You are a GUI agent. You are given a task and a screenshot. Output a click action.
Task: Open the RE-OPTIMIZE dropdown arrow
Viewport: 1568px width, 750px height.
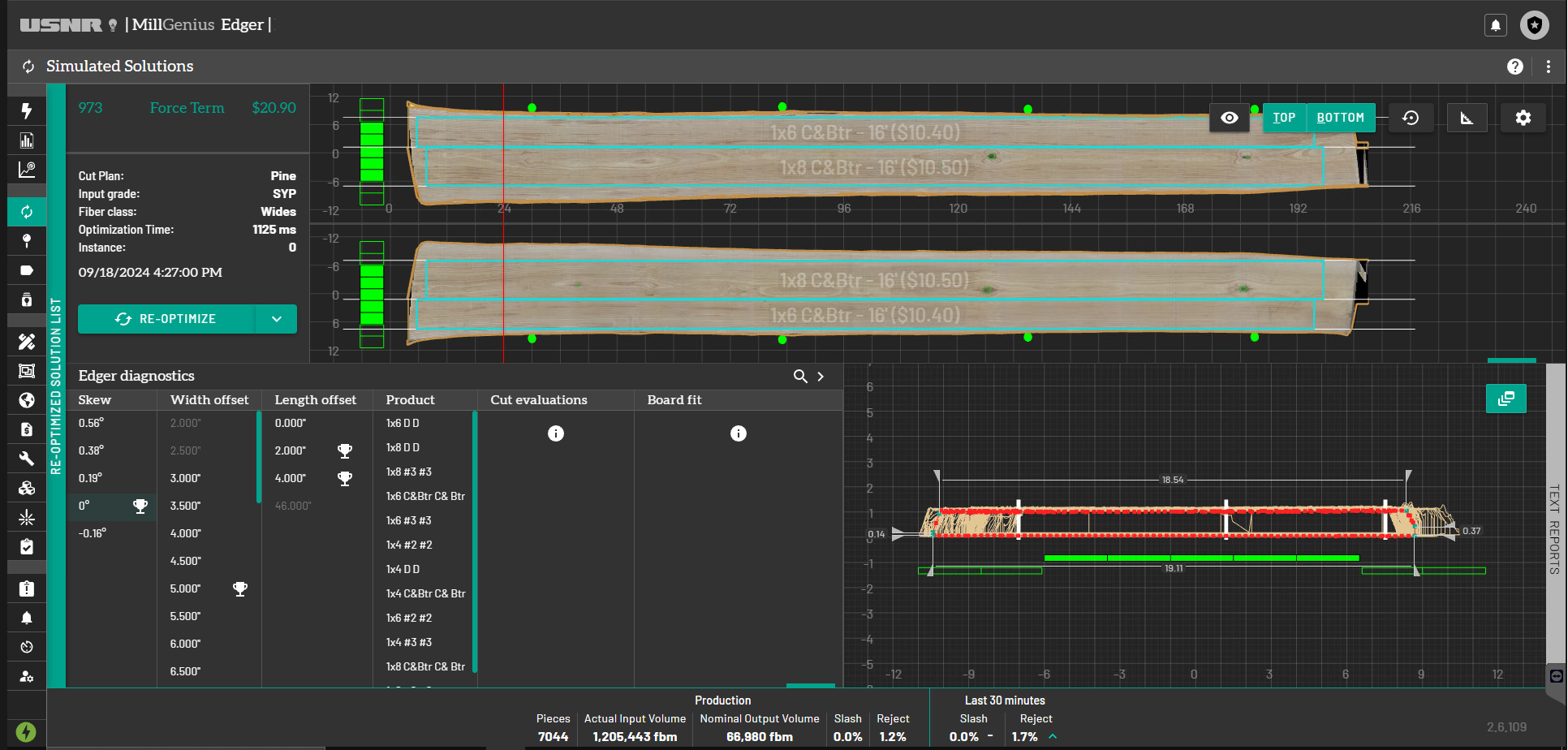click(x=277, y=319)
